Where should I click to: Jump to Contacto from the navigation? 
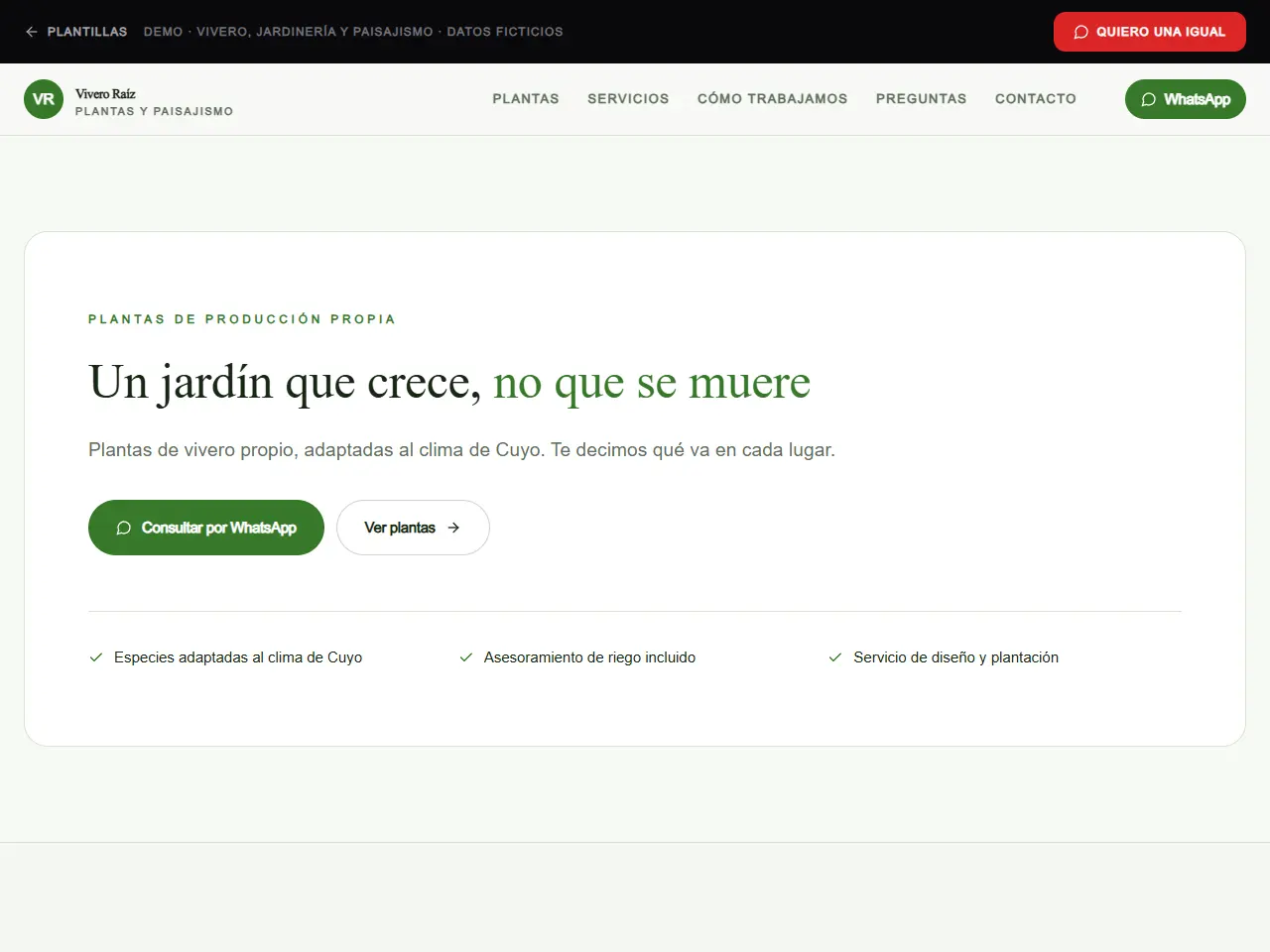coord(1035,99)
